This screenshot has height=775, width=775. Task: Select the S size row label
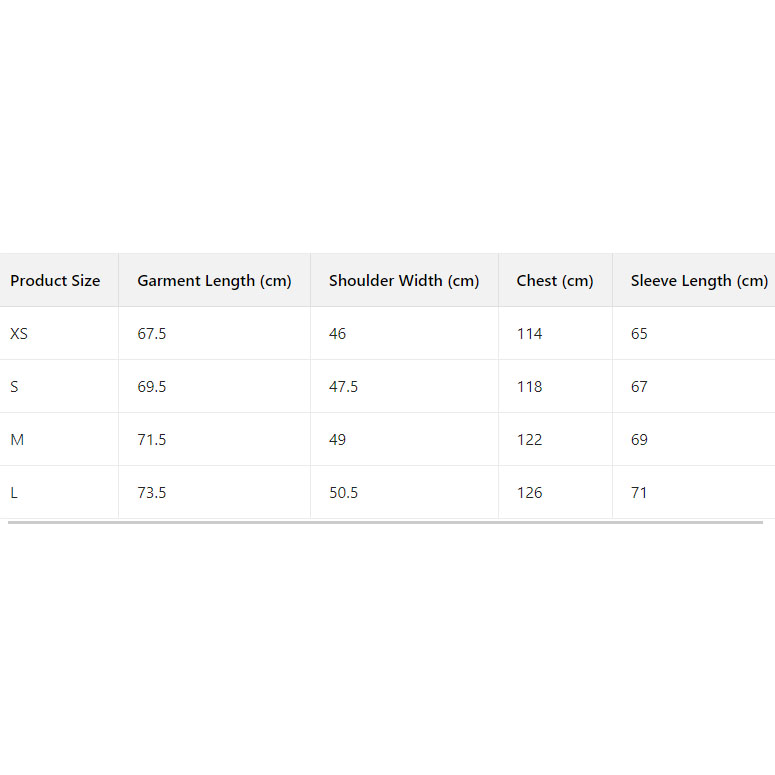15,387
